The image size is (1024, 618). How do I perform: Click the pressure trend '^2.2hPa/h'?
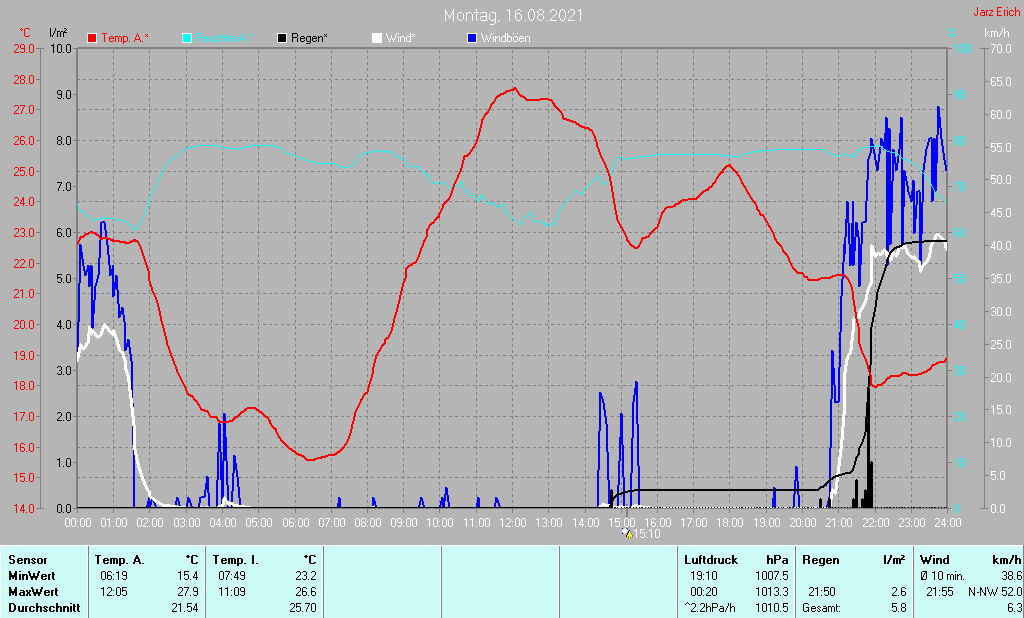(709, 608)
